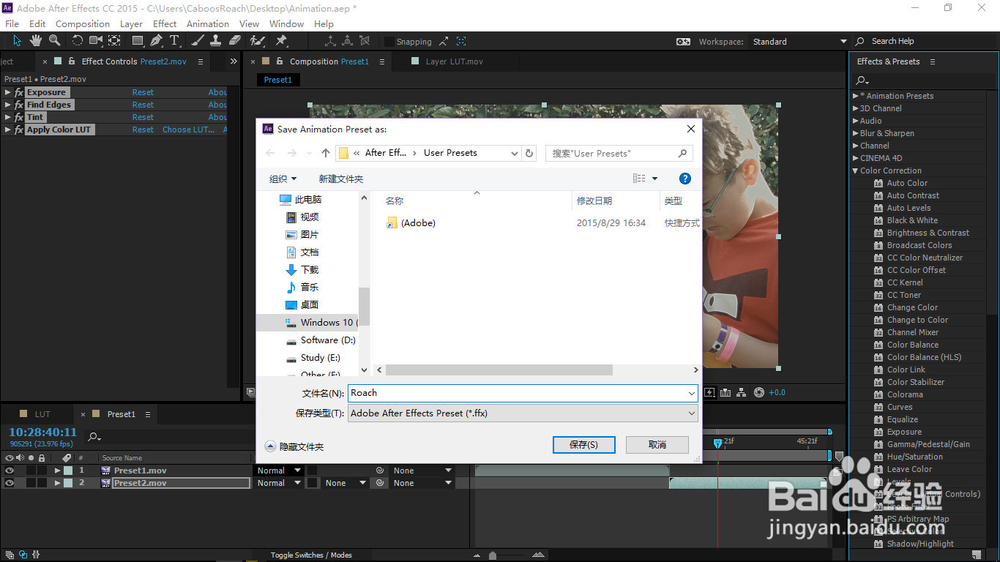Click the layer label tag column icon

point(66,457)
